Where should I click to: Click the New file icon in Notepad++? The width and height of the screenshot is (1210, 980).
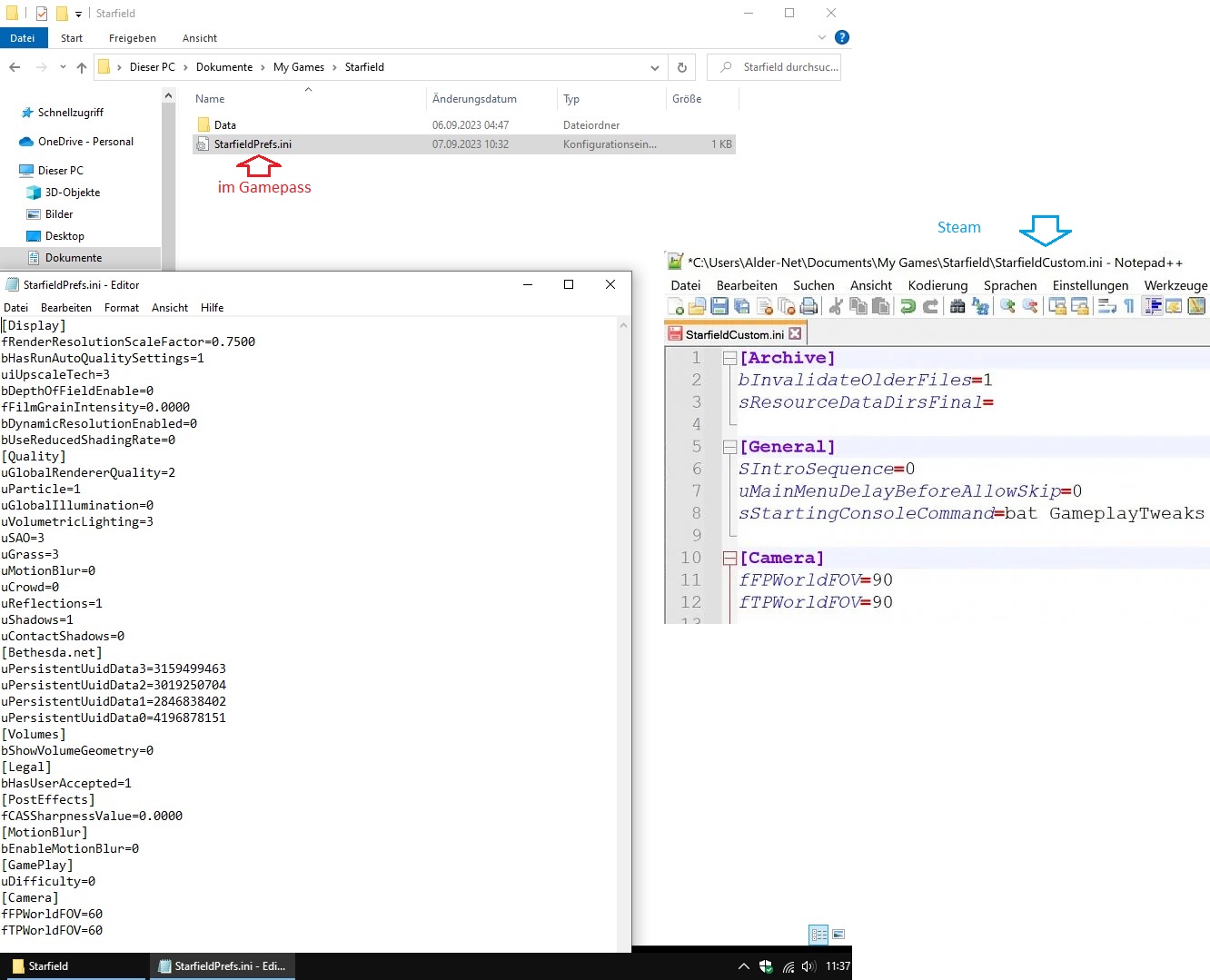tap(676, 306)
